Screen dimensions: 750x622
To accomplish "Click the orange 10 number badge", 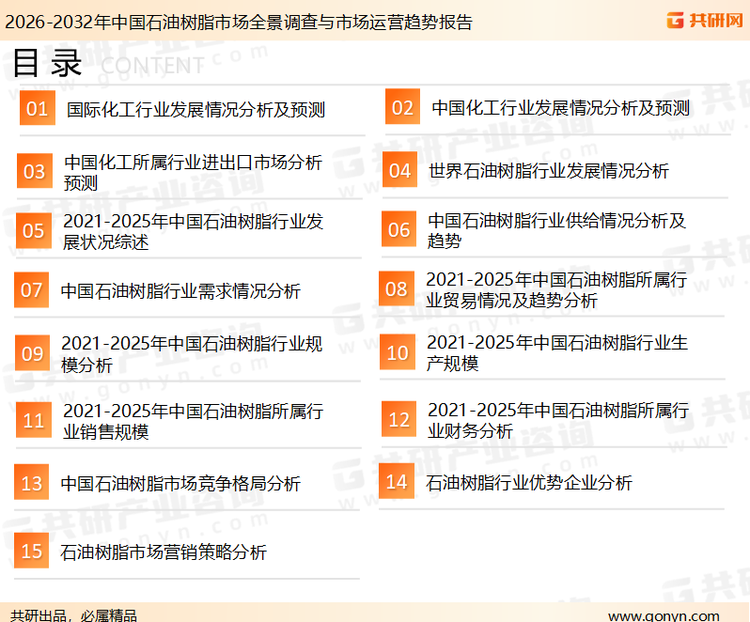I will click(397, 352).
